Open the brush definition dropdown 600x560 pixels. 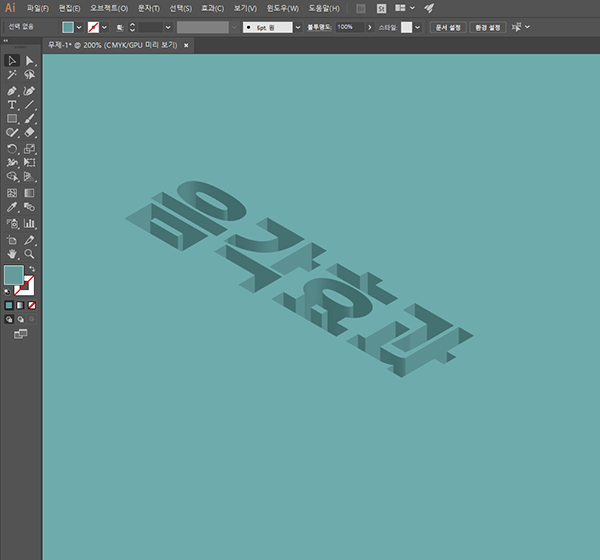(298, 27)
